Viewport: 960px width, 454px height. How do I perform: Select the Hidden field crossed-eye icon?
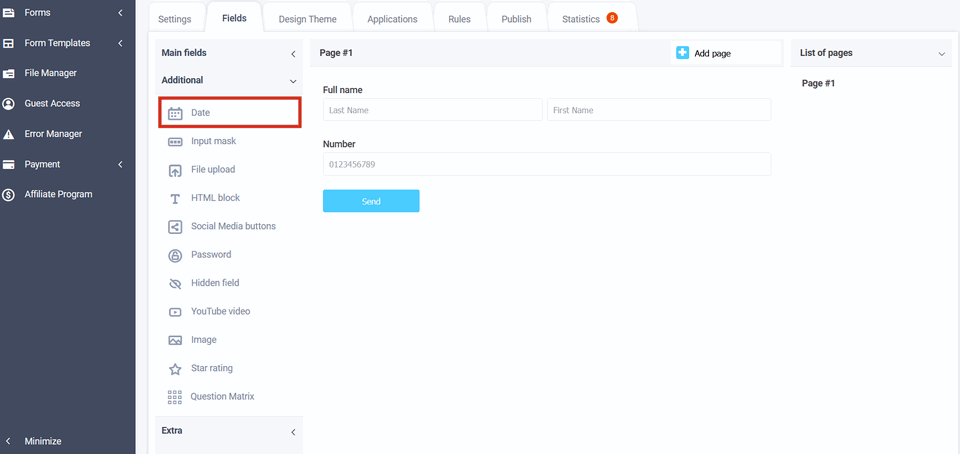(175, 283)
